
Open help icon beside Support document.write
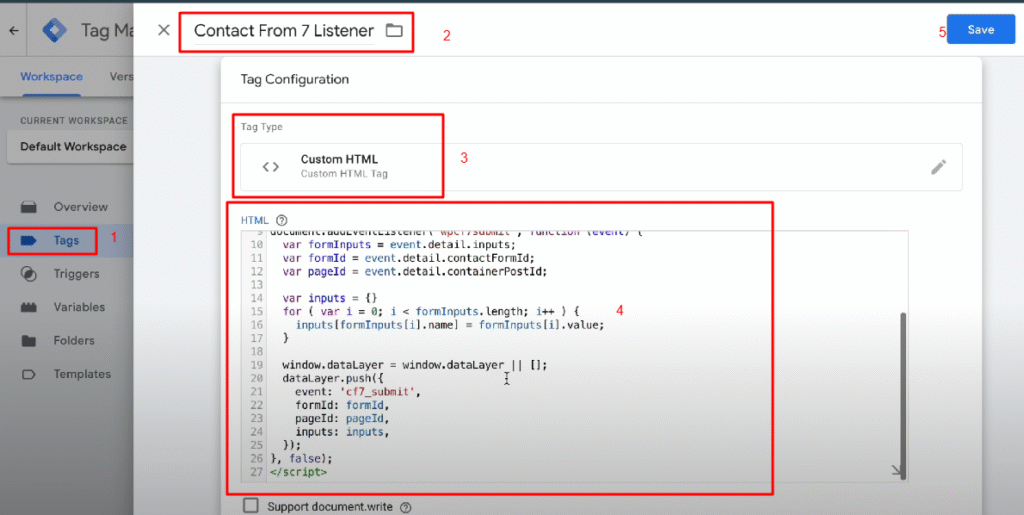click(x=406, y=507)
